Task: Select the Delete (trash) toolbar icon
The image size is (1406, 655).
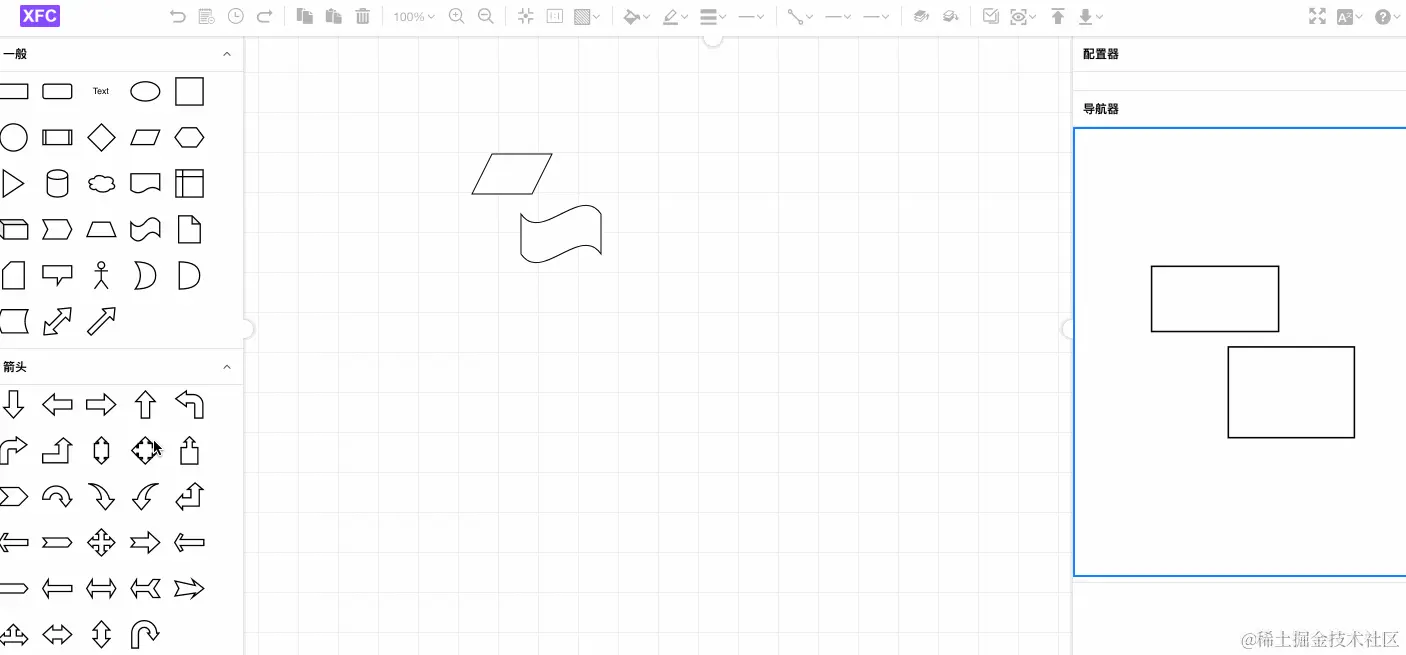Action: [361, 16]
